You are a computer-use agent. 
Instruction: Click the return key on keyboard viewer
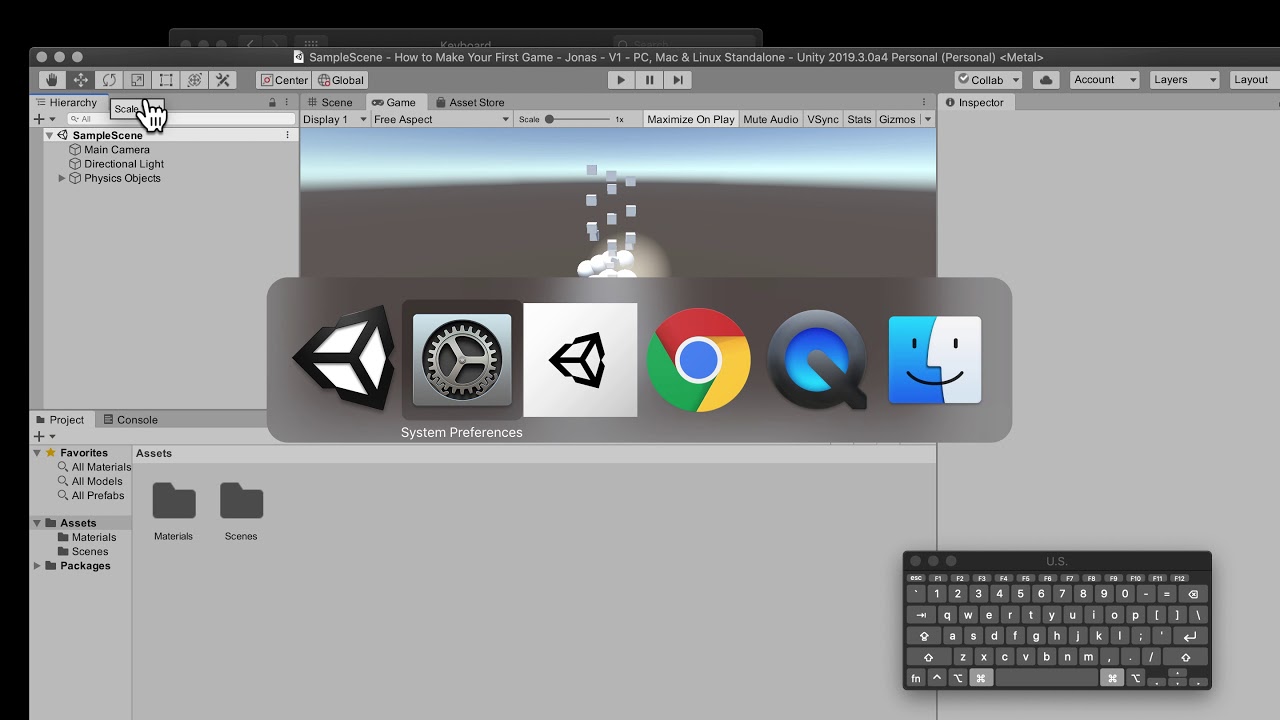pyautogui.click(x=1190, y=636)
